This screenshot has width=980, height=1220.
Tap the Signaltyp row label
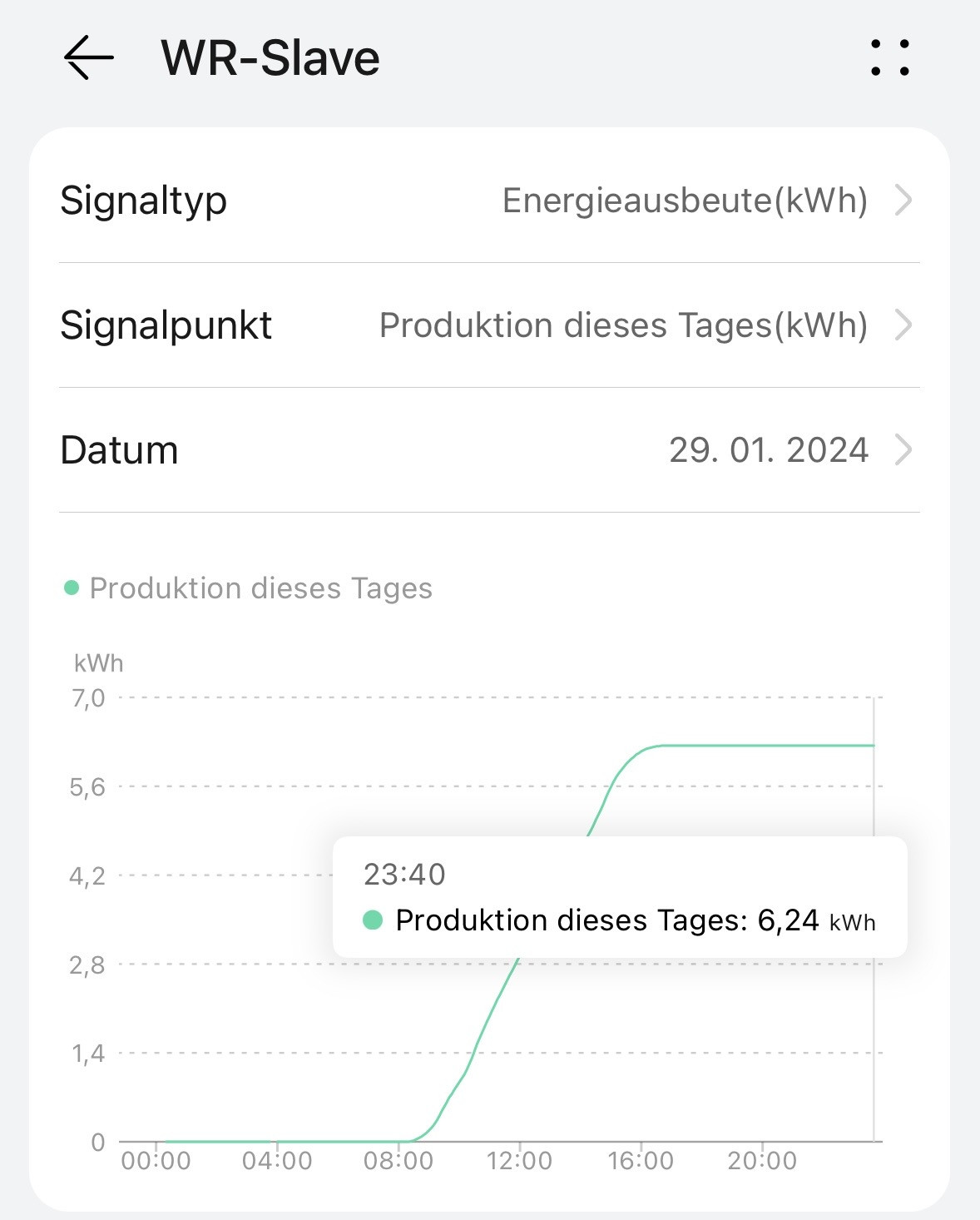click(x=143, y=201)
